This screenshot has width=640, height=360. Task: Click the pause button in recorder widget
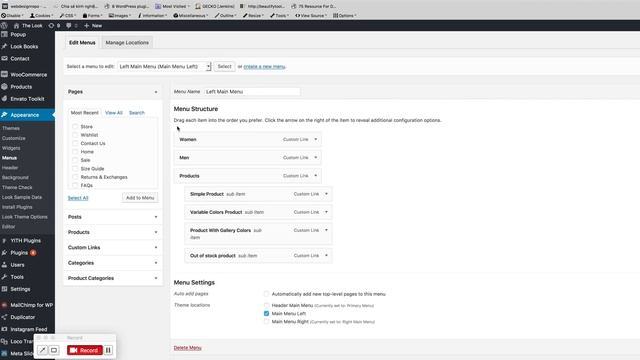coord(108,350)
